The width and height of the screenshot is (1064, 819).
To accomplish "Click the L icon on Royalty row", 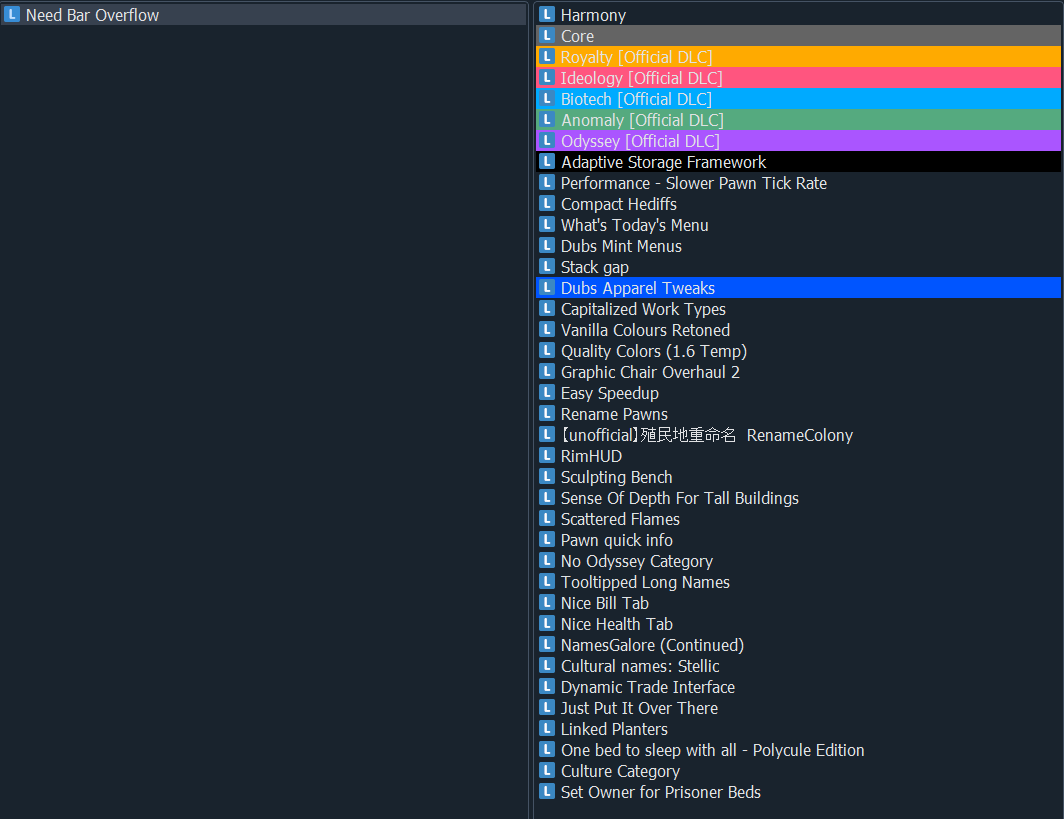I will pyautogui.click(x=547, y=56).
